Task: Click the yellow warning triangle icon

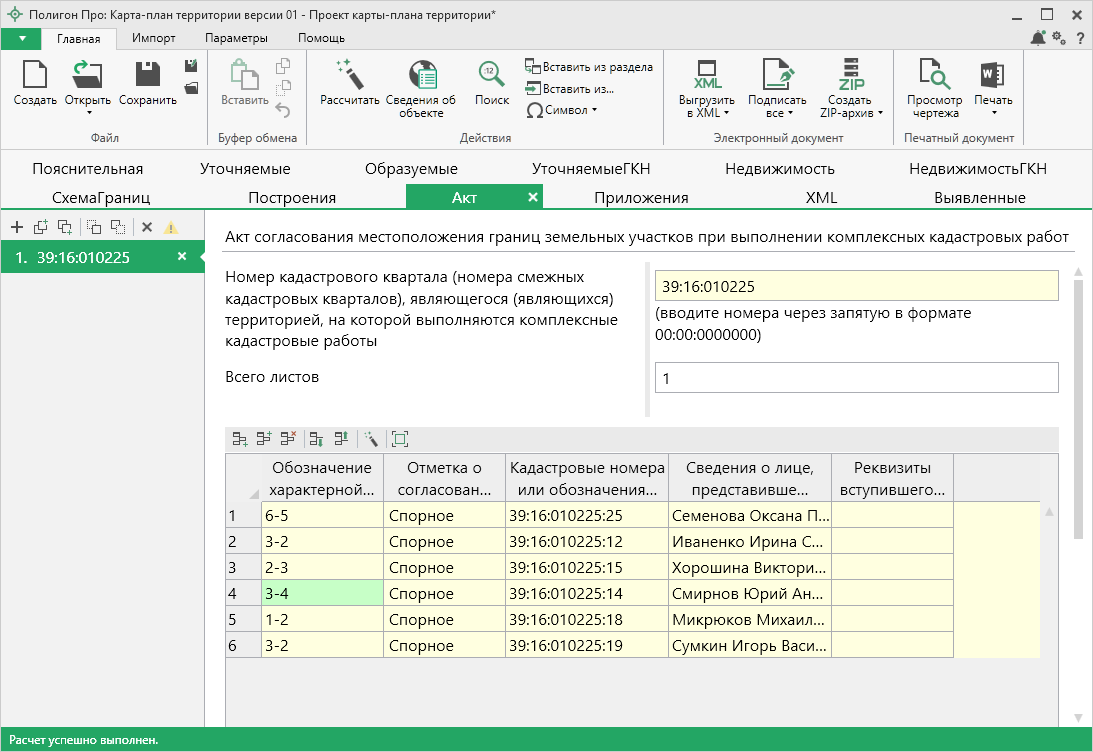Action: tap(171, 227)
